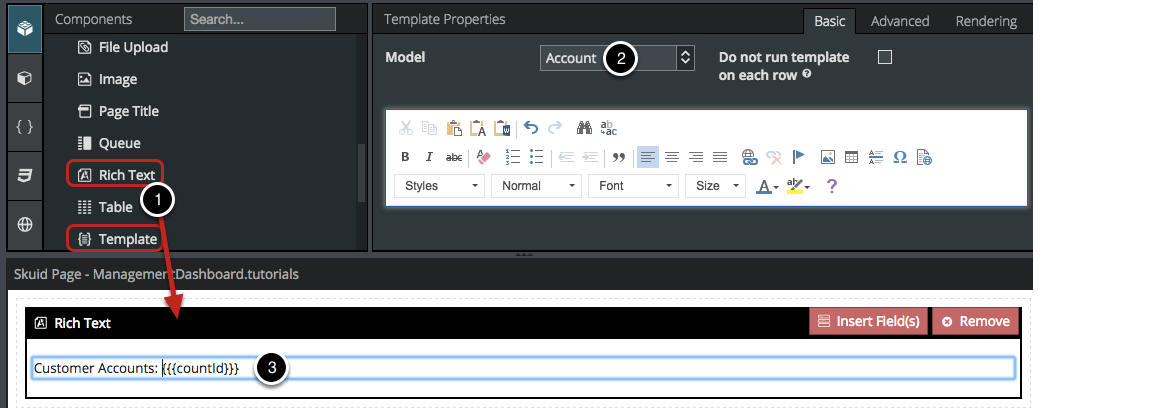The height and width of the screenshot is (408, 1160).
Task: Click the anchor flag icon
Action: [x=799, y=157]
